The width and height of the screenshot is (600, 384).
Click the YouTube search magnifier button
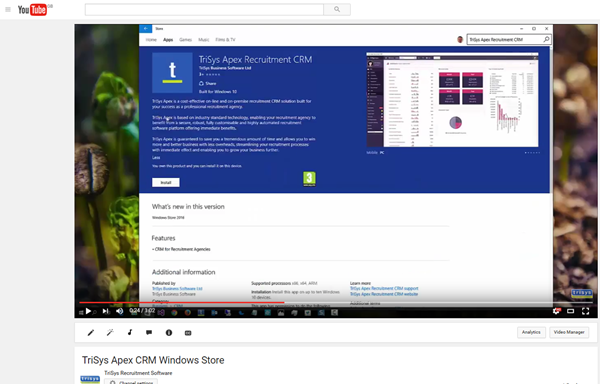click(x=337, y=10)
